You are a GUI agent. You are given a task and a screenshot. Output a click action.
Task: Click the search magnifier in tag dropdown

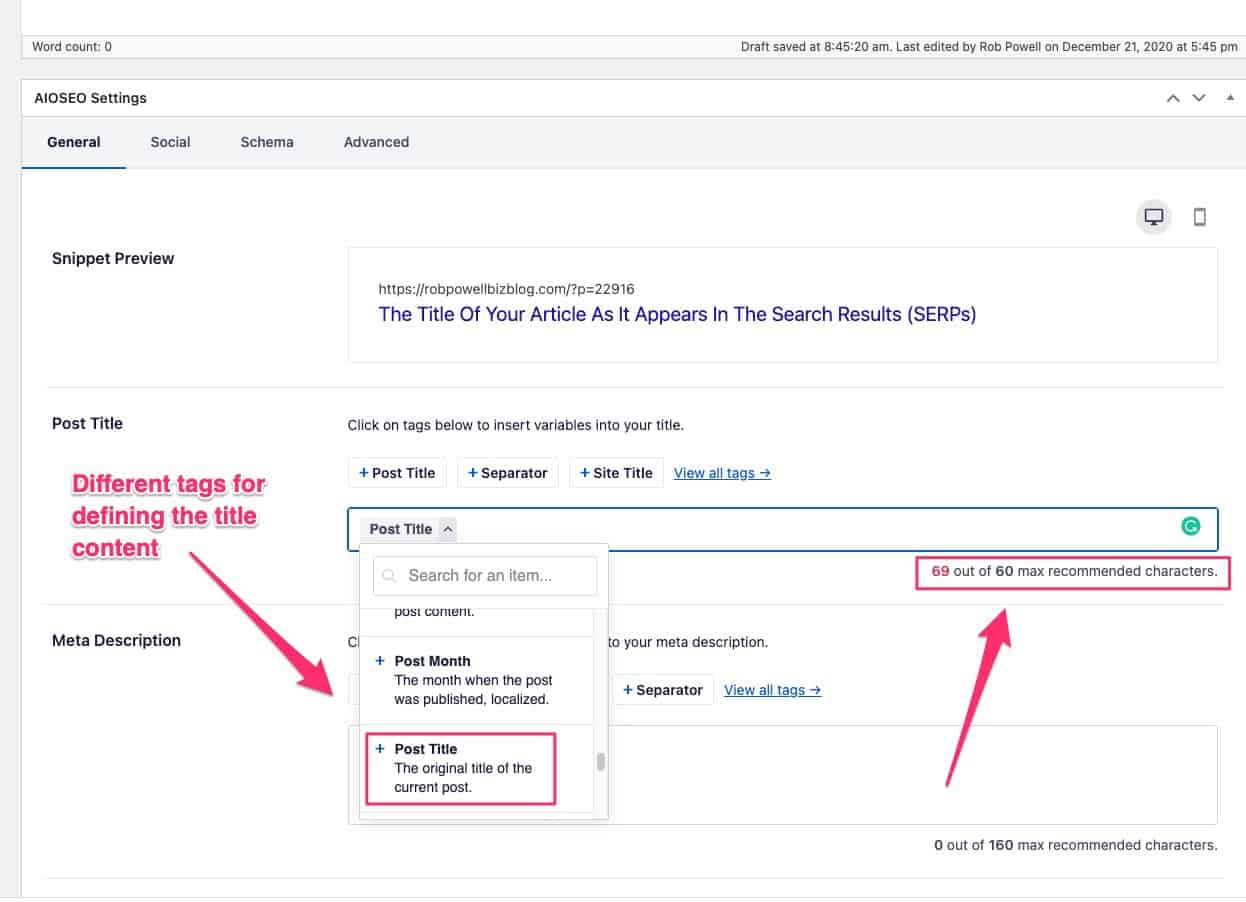(389, 576)
